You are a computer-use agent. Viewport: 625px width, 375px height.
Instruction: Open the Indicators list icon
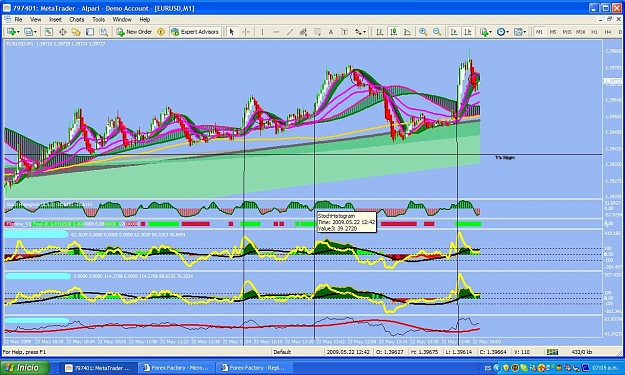pyautogui.click(x=483, y=32)
